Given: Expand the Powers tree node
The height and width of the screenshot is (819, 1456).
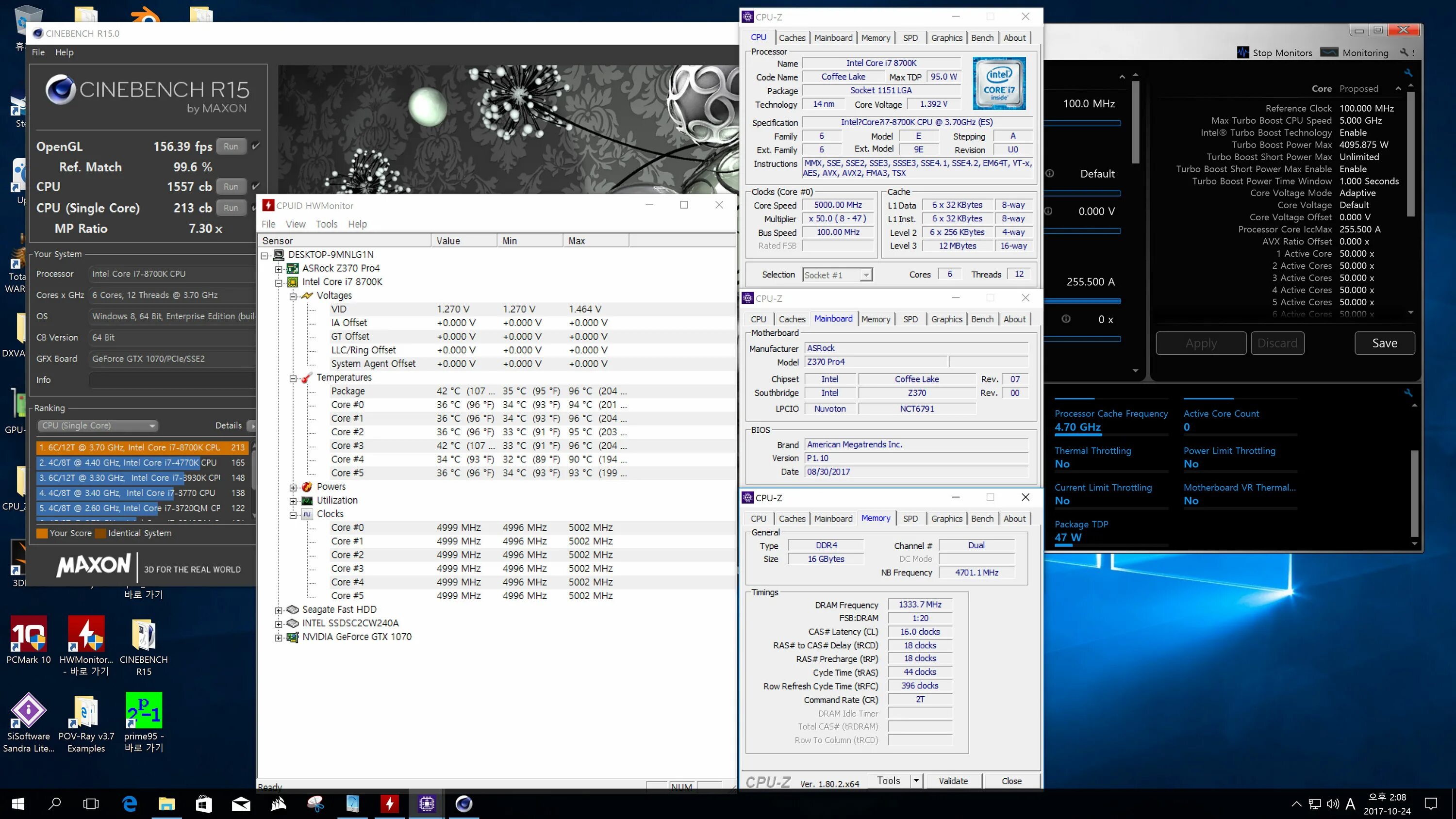Looking at the screenshot, I should [293, 487].
